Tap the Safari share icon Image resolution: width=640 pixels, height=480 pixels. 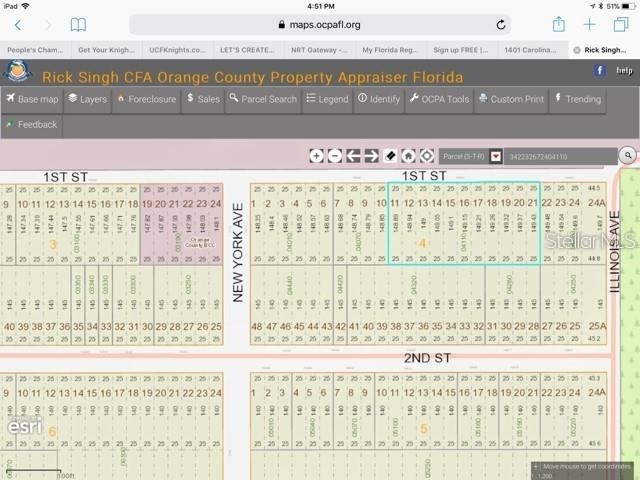(x=558, y=24)
